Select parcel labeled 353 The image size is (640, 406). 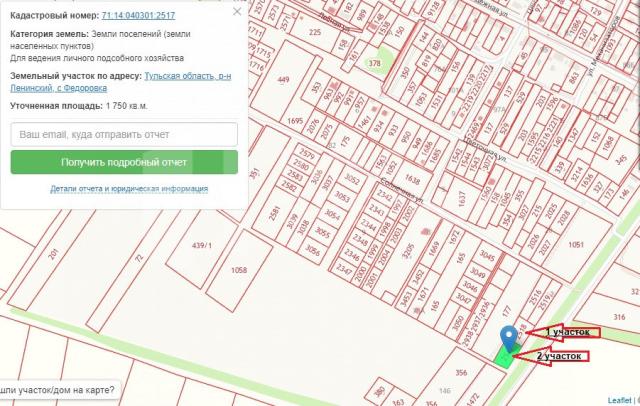point(316,88)
